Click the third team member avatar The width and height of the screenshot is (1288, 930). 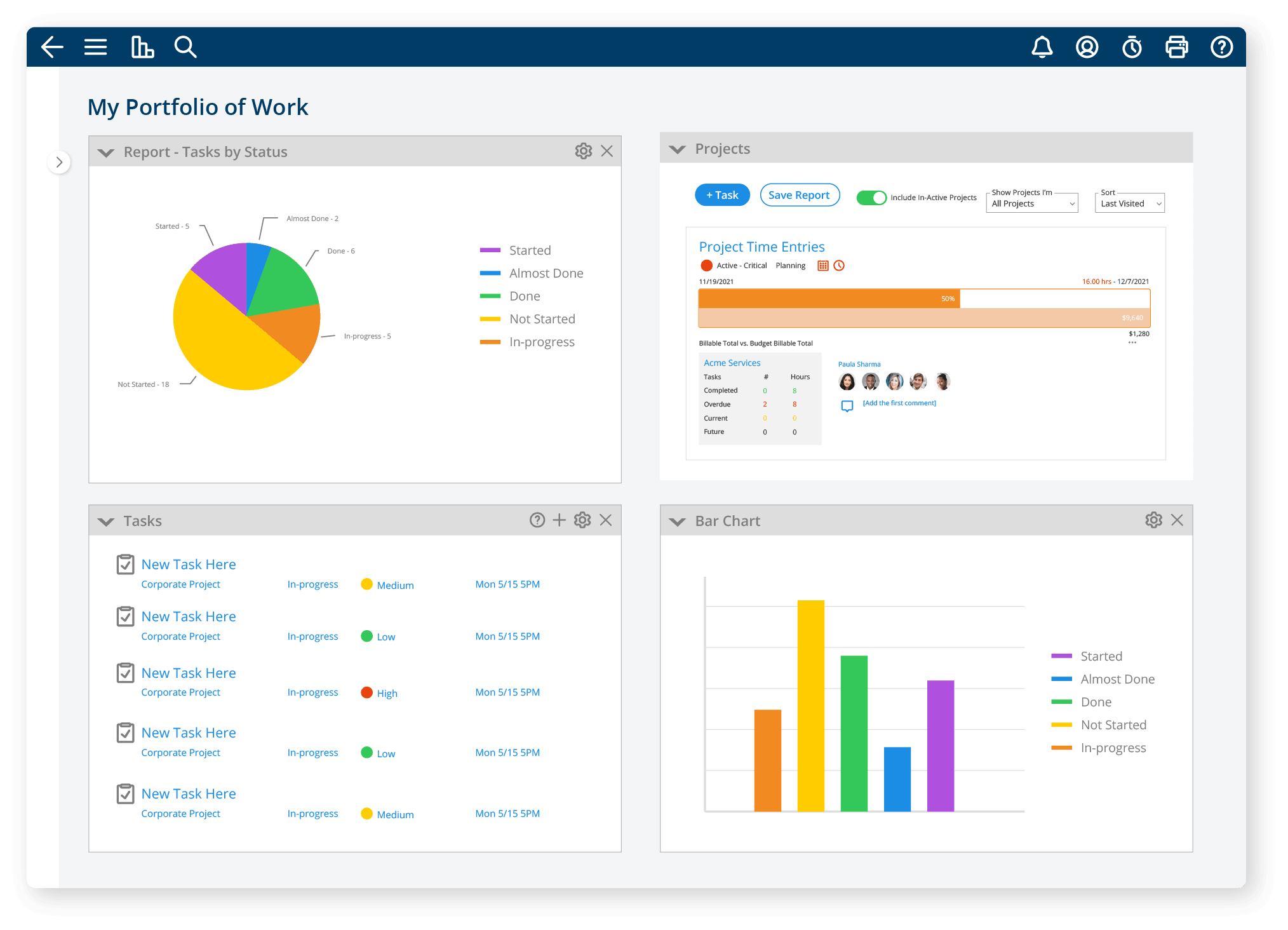point(895,381)
